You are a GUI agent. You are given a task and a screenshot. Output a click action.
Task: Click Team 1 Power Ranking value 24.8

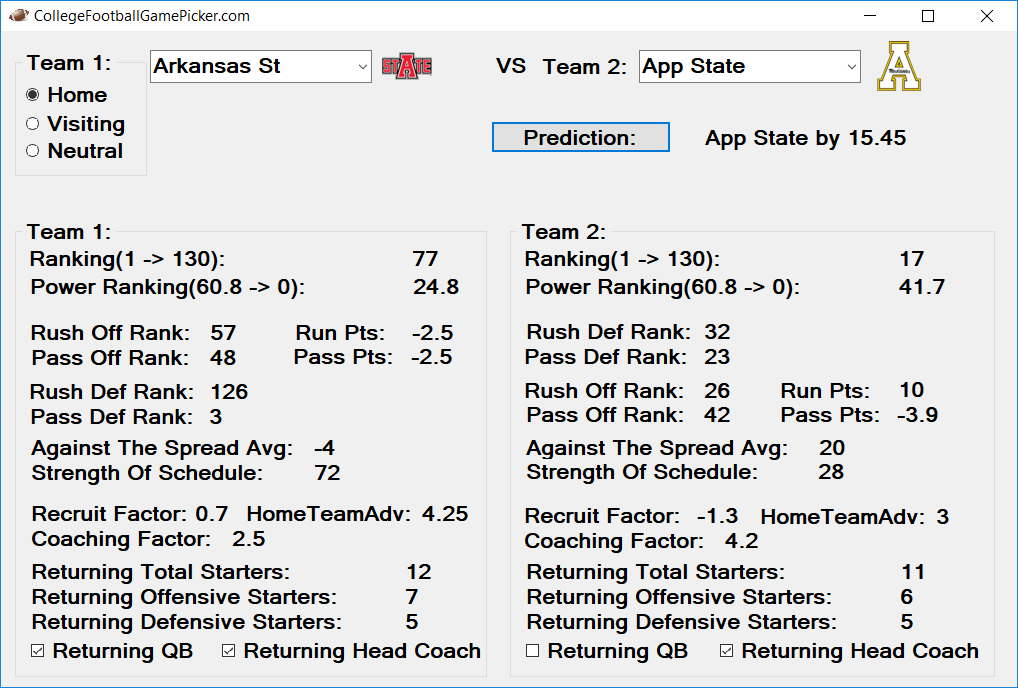(436, 287)
